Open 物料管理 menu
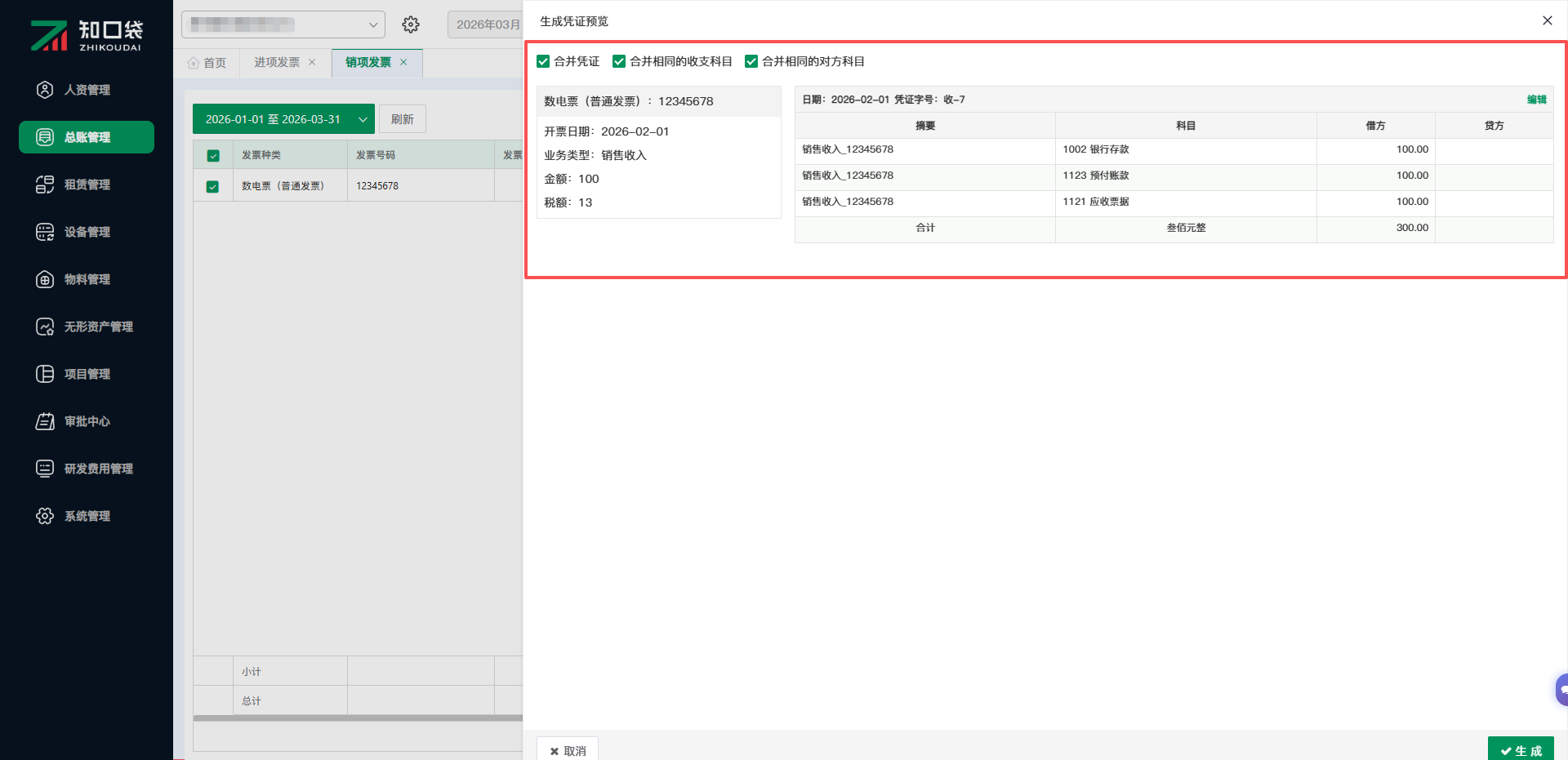1568x760 pixels. pyautogui.click(x=87, y=279)
